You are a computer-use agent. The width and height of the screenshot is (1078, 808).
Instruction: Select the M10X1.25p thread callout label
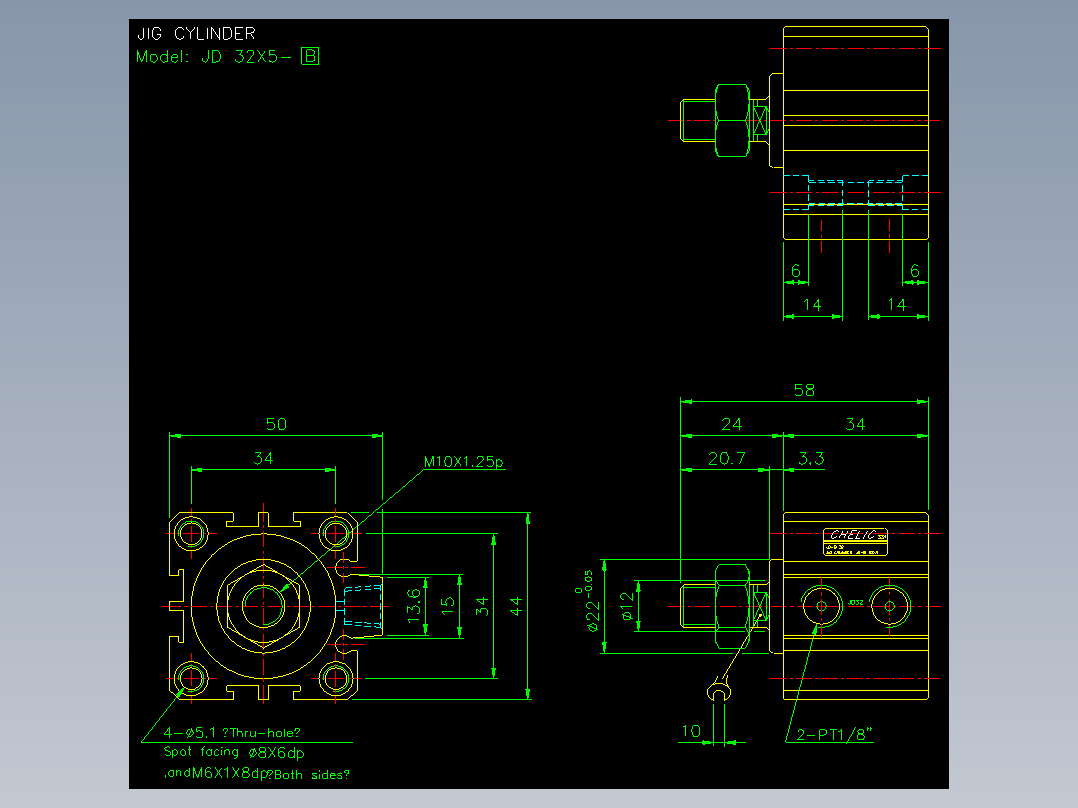click(464, 461)
